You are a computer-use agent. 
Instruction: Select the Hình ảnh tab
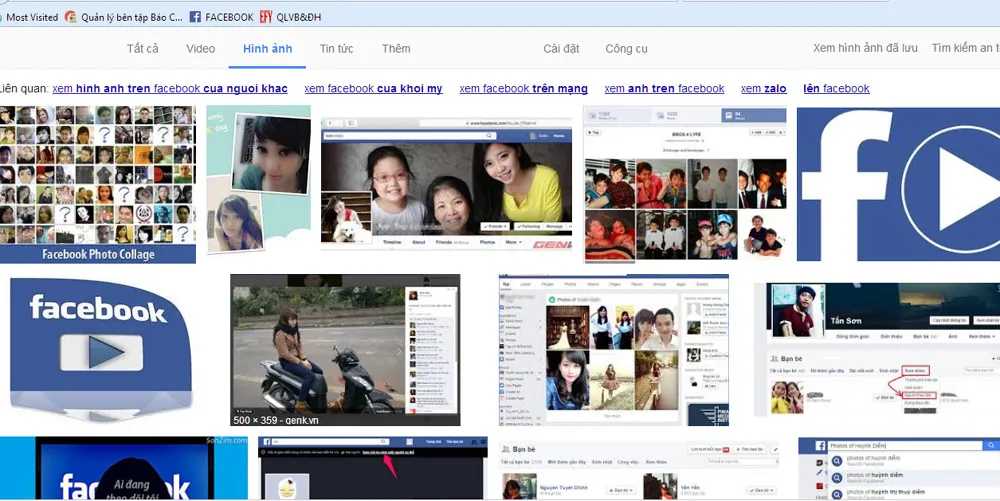coord(267,48)
